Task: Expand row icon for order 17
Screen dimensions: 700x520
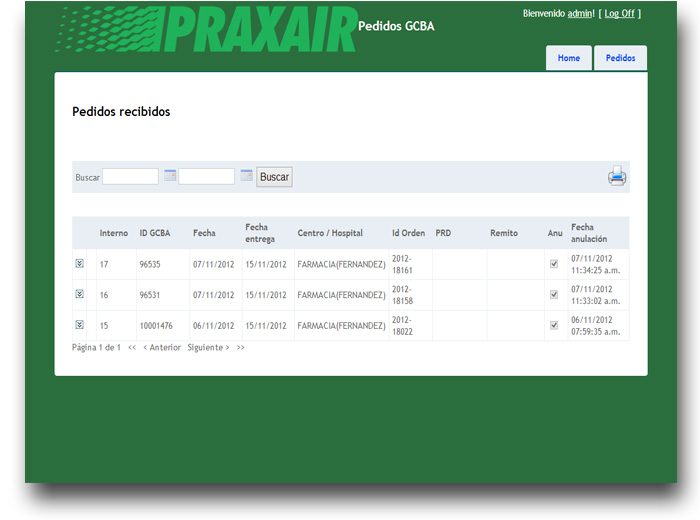Action: click(79, 264)
